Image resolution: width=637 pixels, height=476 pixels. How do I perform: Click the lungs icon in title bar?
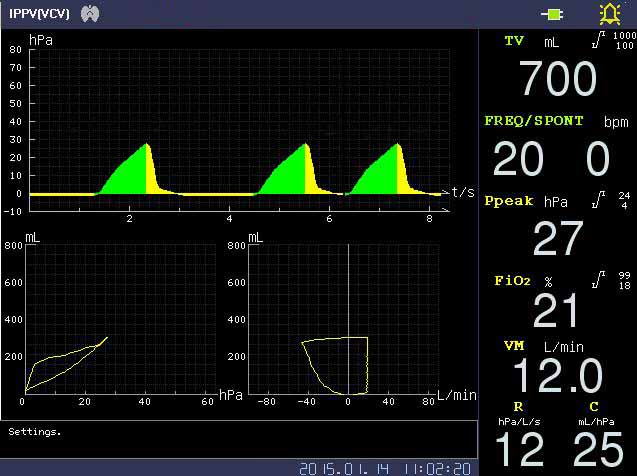coord(91,13)
